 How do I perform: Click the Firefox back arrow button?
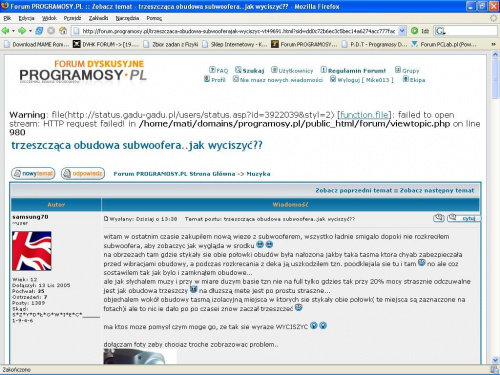click(x=5, y=31)
